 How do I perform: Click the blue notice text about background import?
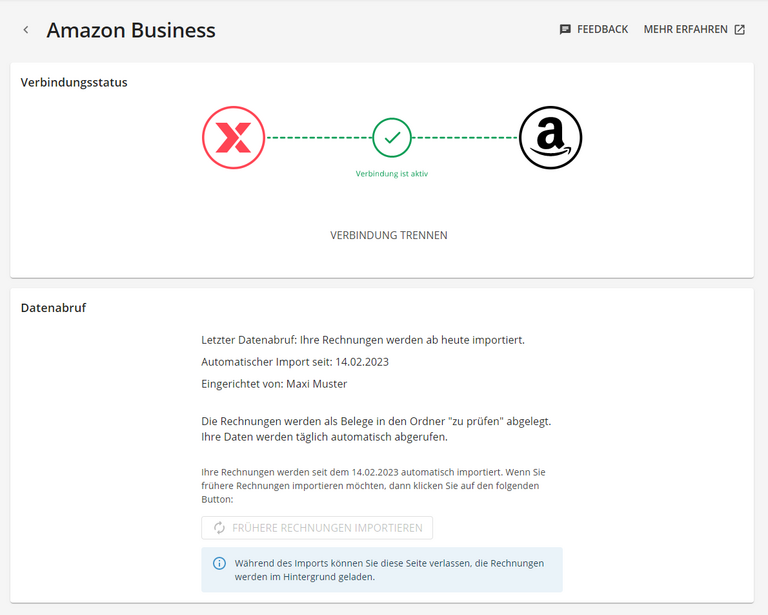coord(390,570)
